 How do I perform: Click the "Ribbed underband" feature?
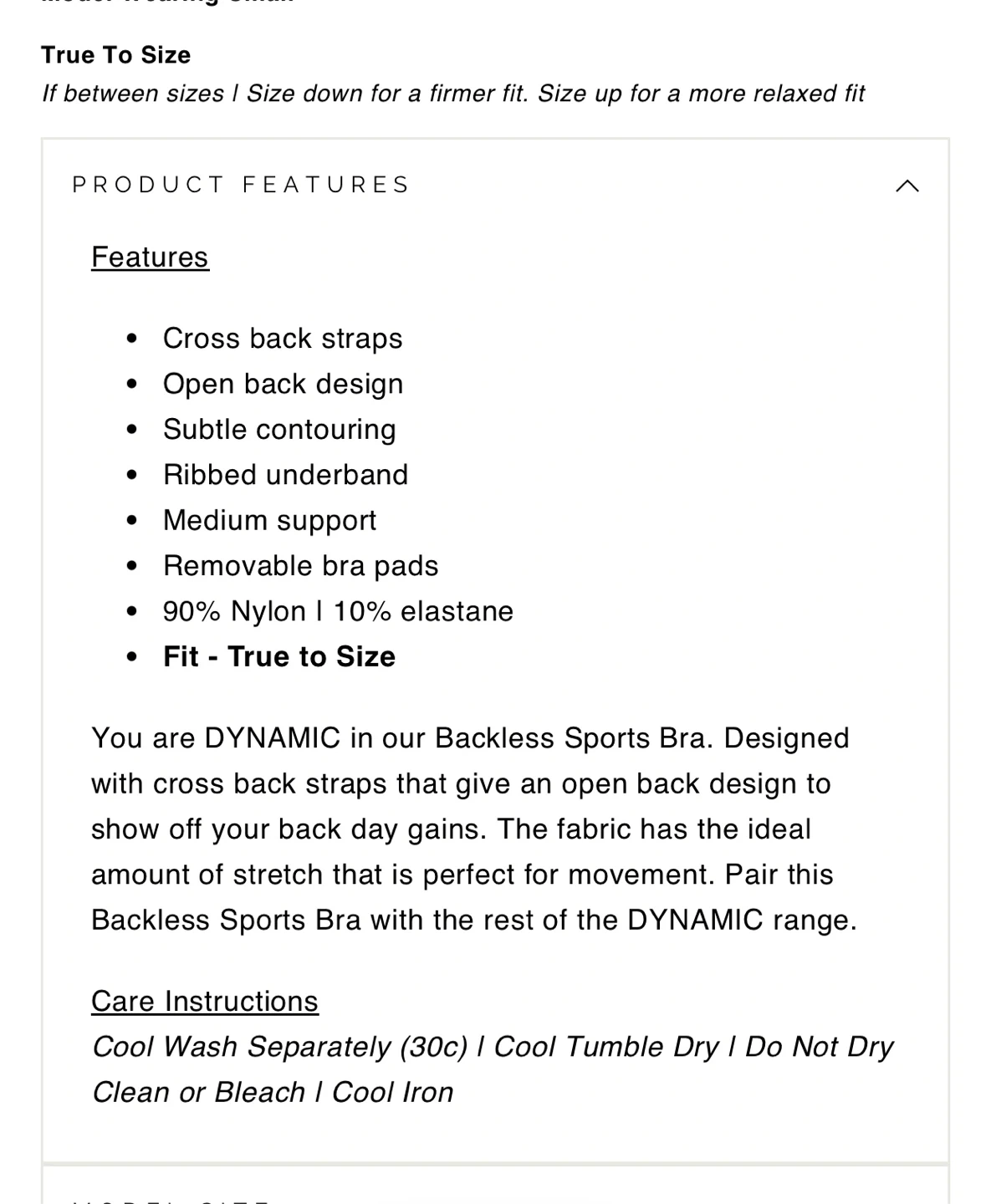click(x=285, y=475)
